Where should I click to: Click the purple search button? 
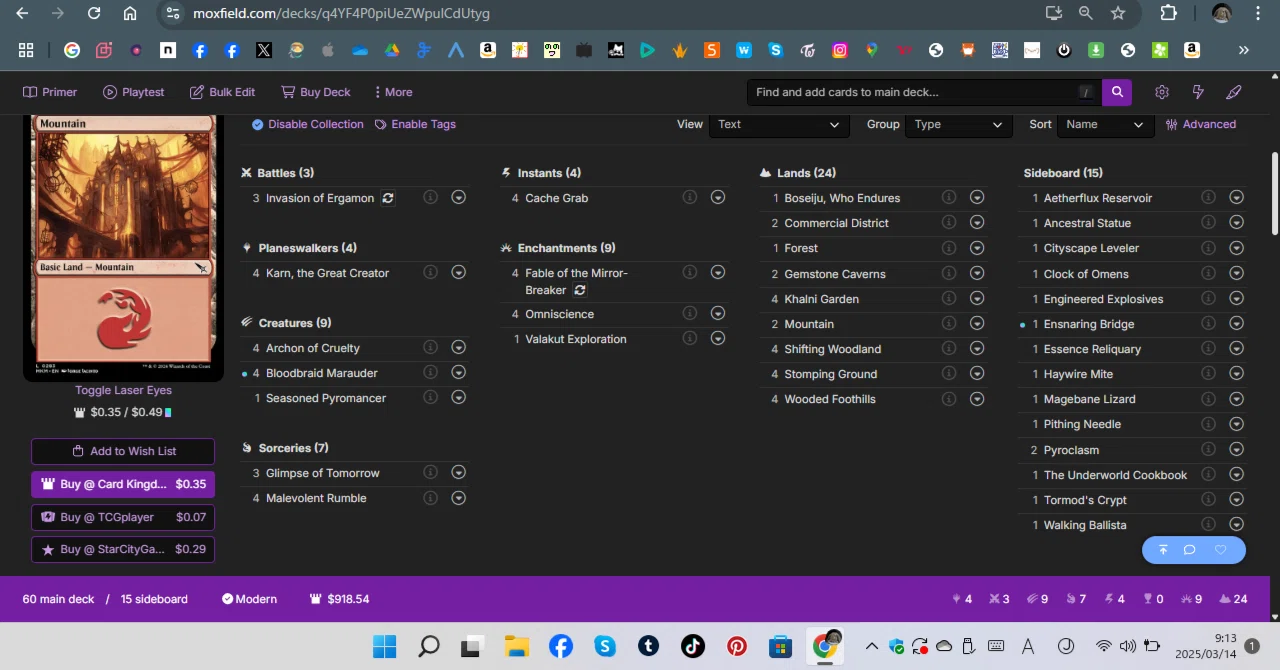point(1117,92)
